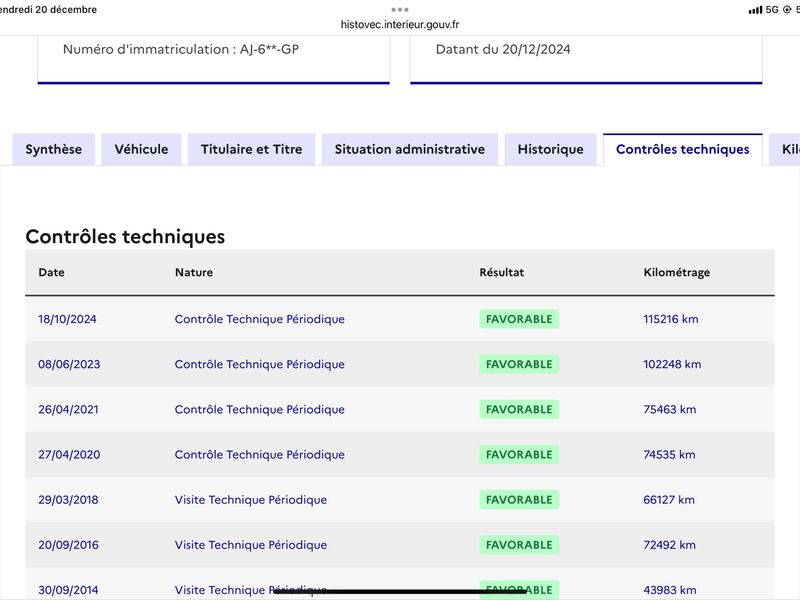Click Contrôle Technique Périodique in 08/06/2023 row
800x600 pixels.
(260, 364)
